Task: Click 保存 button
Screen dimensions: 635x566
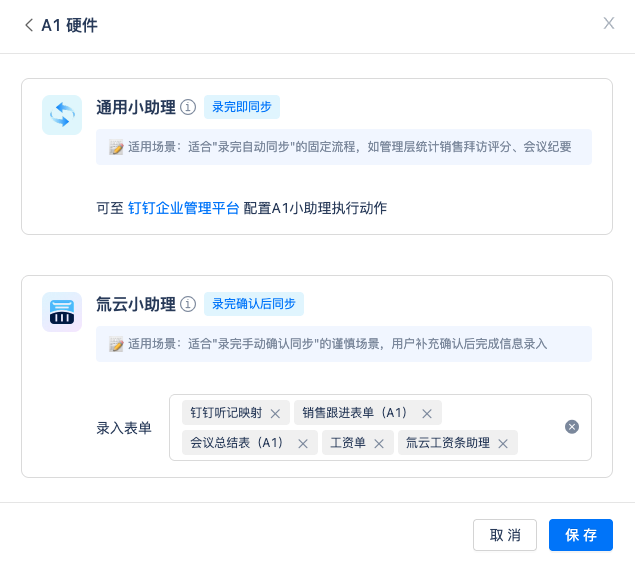Action: 581,535
